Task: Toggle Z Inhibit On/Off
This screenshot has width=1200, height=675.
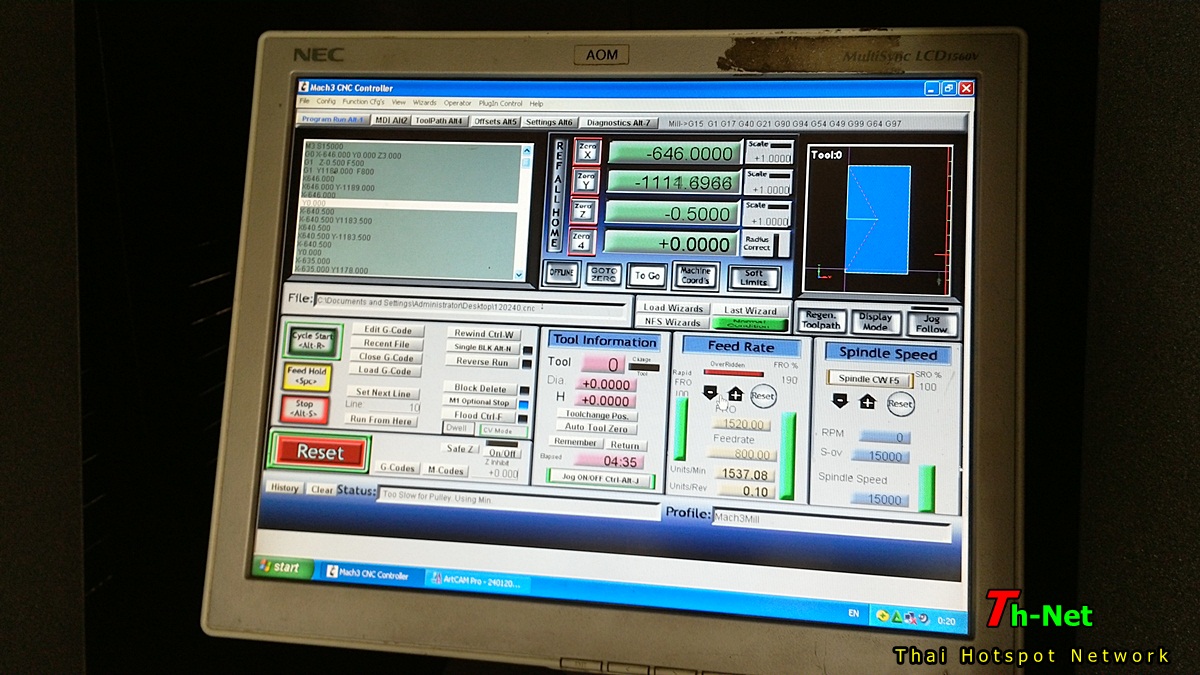Action: pyautogui.click(x=503, y=453)
